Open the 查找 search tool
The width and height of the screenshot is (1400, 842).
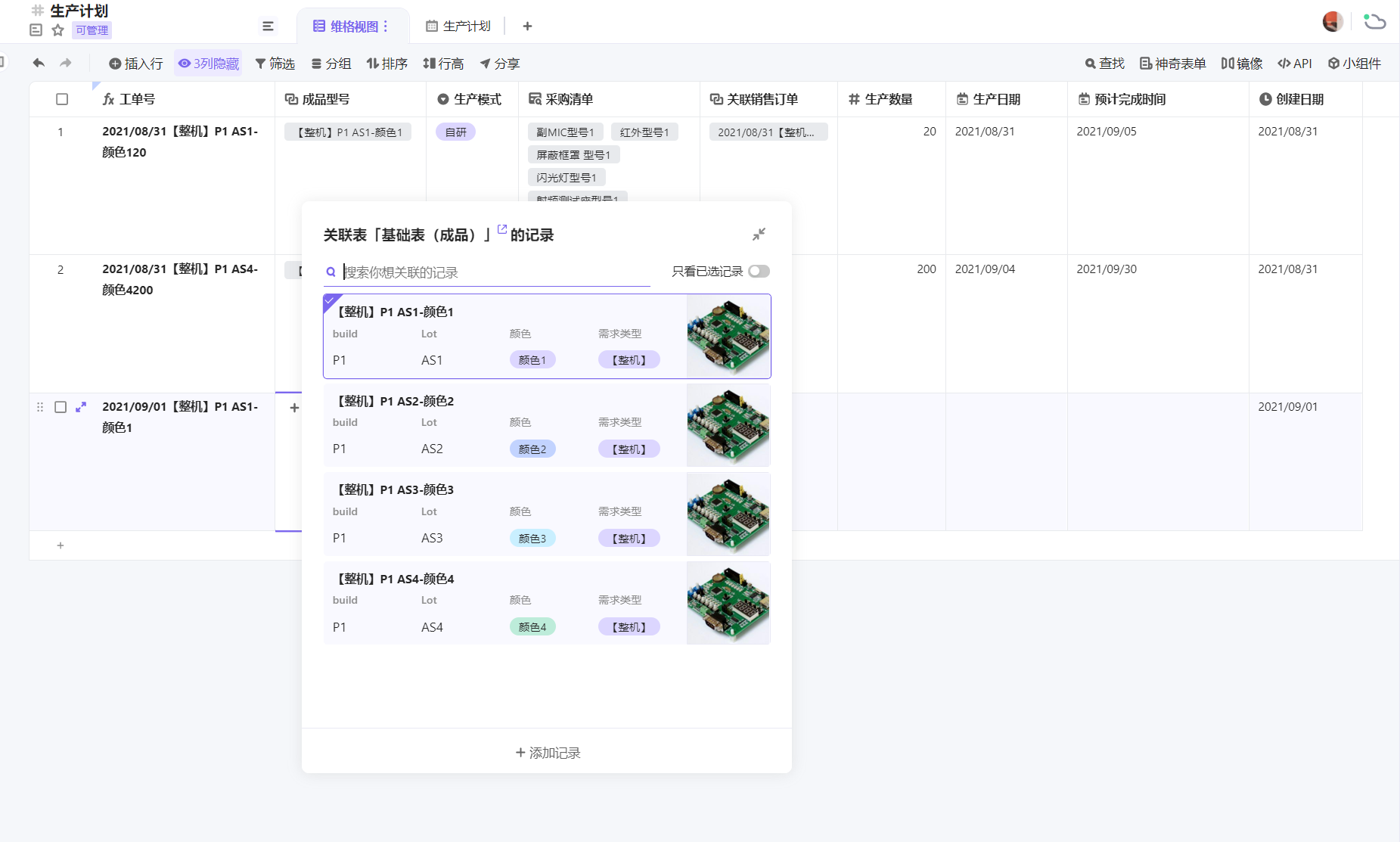pos(1104,64)
